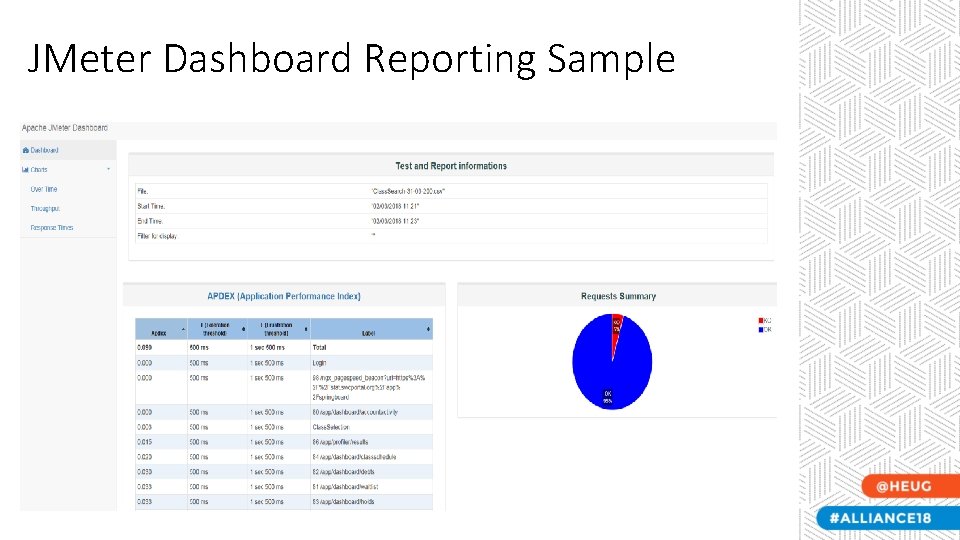Image resolution: width=960 pixels, height=540 pixels.
Task: Select the Total row label
Action: (319, 348)
